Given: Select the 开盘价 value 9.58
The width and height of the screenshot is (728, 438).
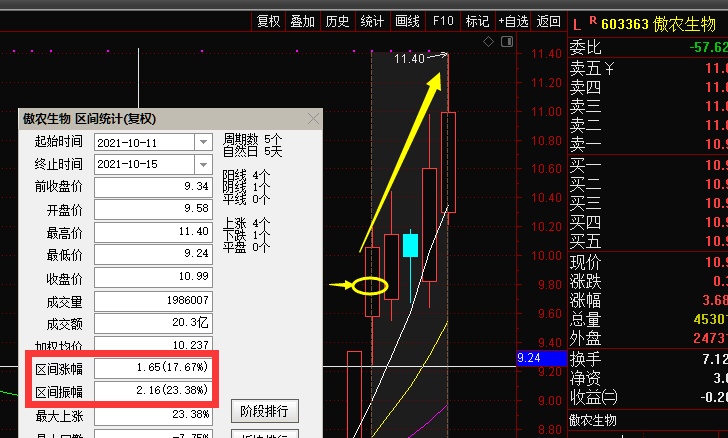Looking at the screenshot, I should tap(153, 209).
